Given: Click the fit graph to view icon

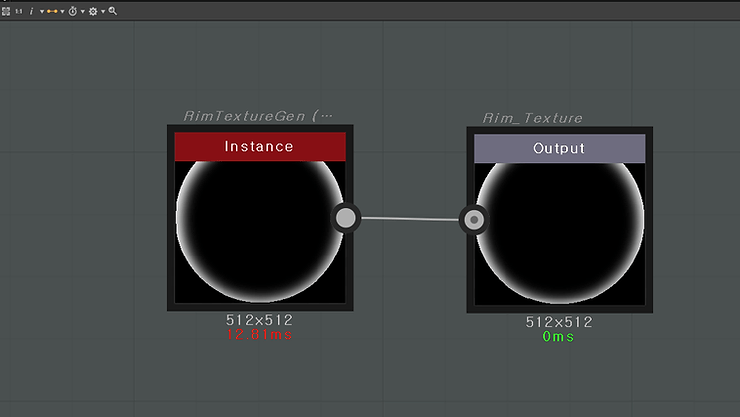Looking at the screenshot, I should pyautogui.click(x=6, y=10).
